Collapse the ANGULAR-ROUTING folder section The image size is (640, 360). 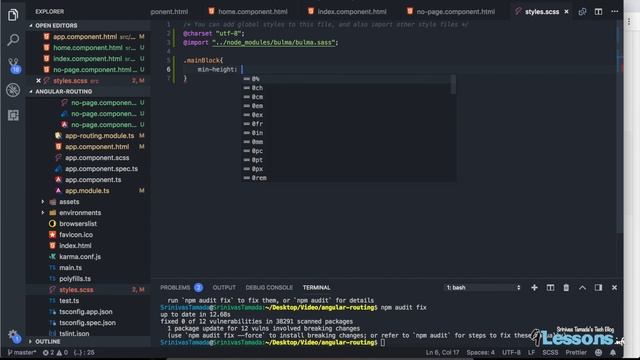tap(63, 91)
